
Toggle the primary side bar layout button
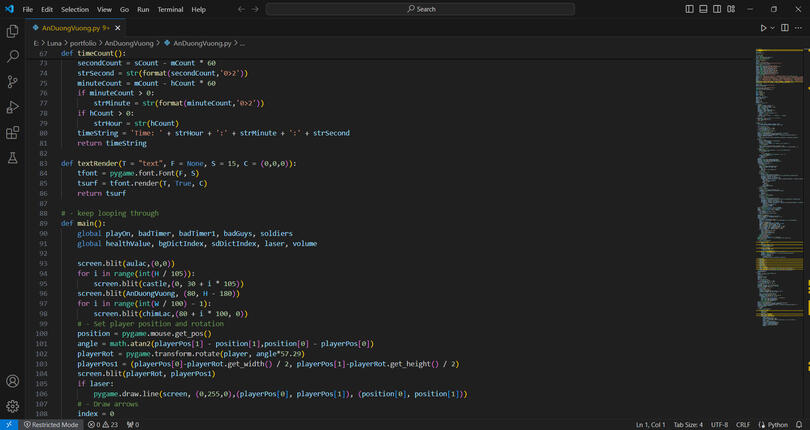pyautogui.click(x=689, y=9)
